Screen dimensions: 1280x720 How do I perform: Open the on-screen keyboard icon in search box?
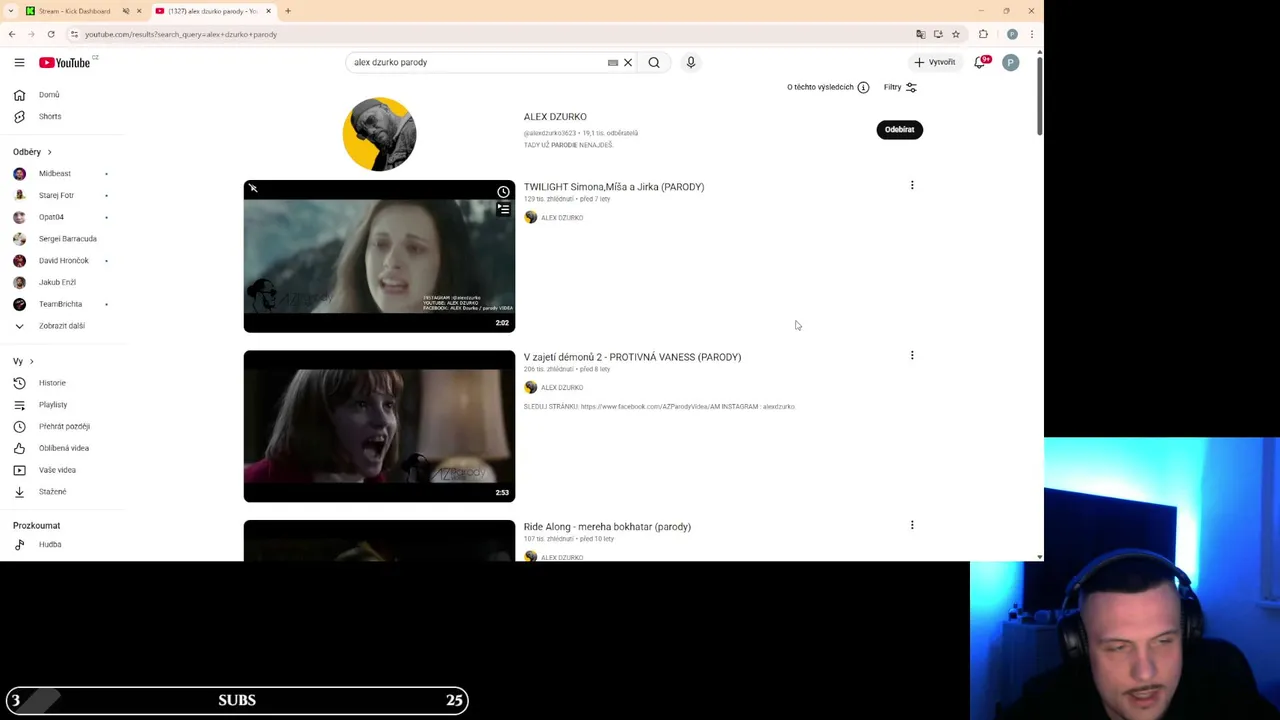pyautogui.click(x=613, y=62)
